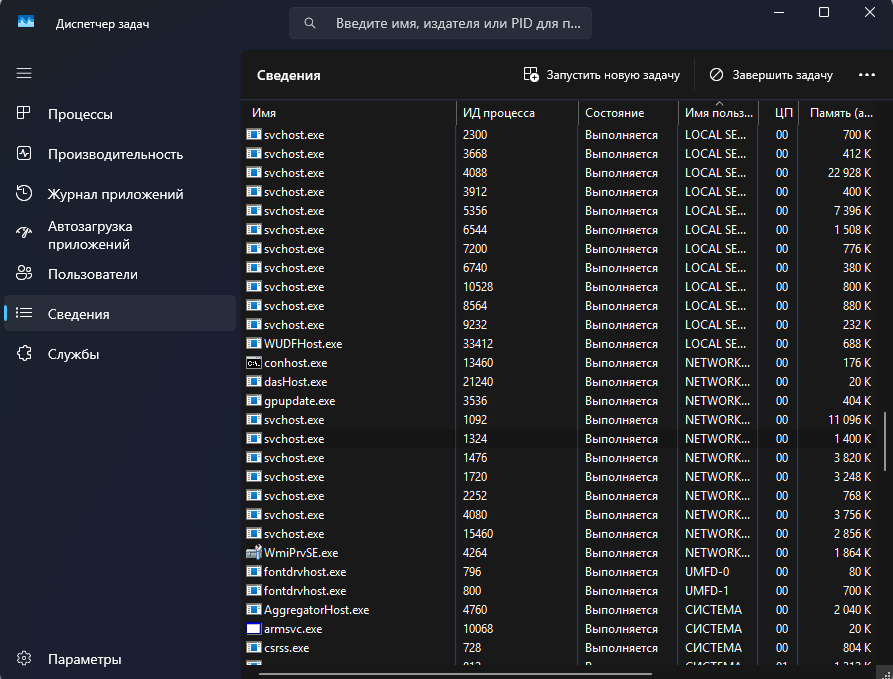Open the Производительность chart icon
The width and height of the screenshot is (893, 679).
pos(24,153)
